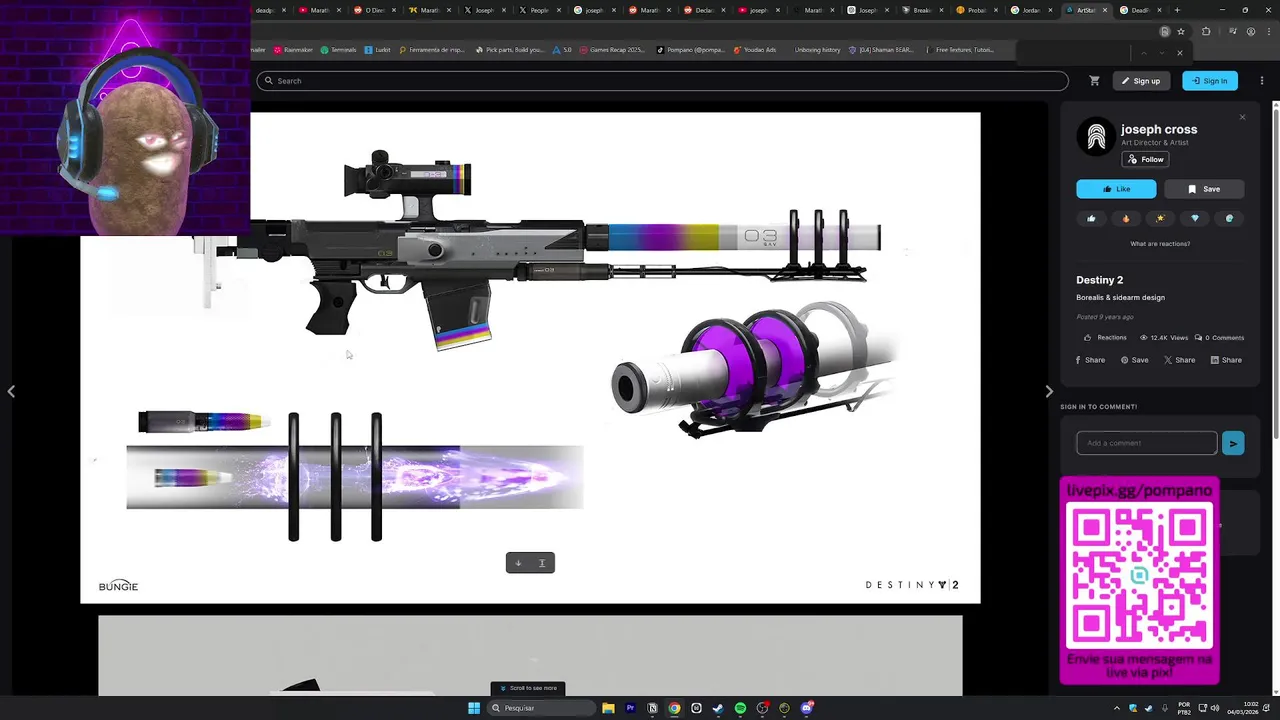This screenshot has height=720, width=1280.
Task: Click the Reactions count link
Action: tap(1105, 338)
